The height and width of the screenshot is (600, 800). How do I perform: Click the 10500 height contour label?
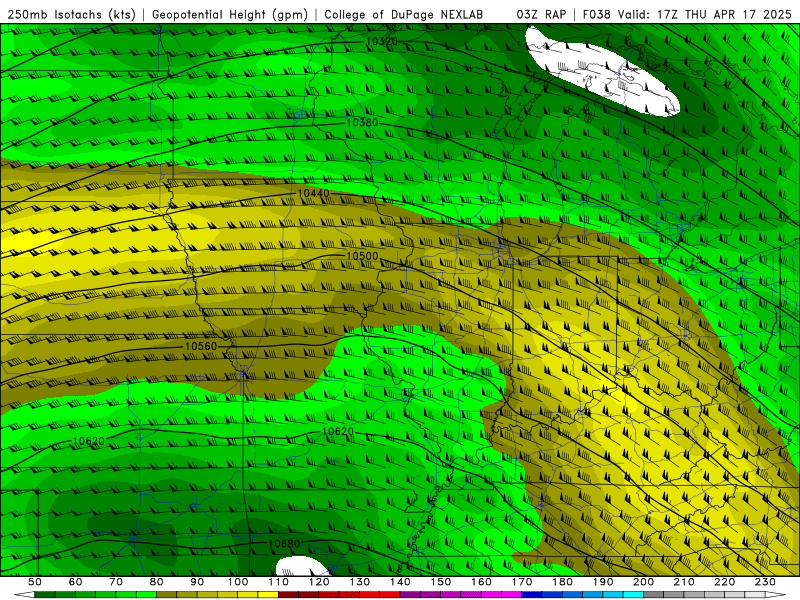(x=362, y=256)
